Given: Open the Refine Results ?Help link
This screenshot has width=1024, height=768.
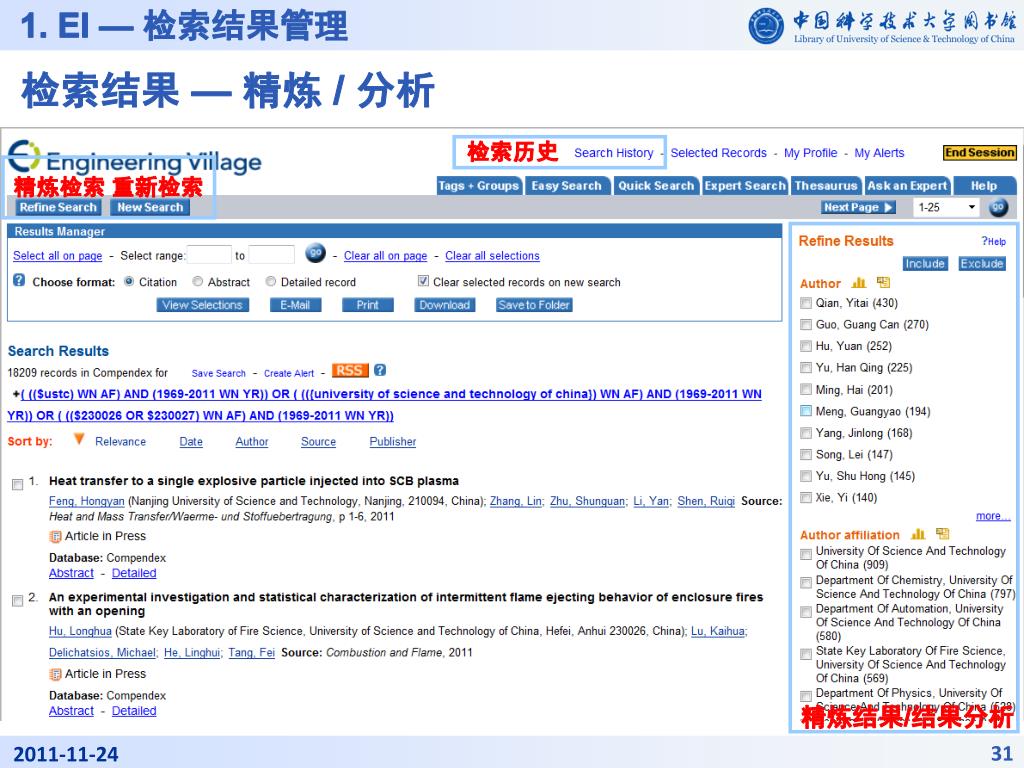Looking at the screenshot, I should click(993, 242).
